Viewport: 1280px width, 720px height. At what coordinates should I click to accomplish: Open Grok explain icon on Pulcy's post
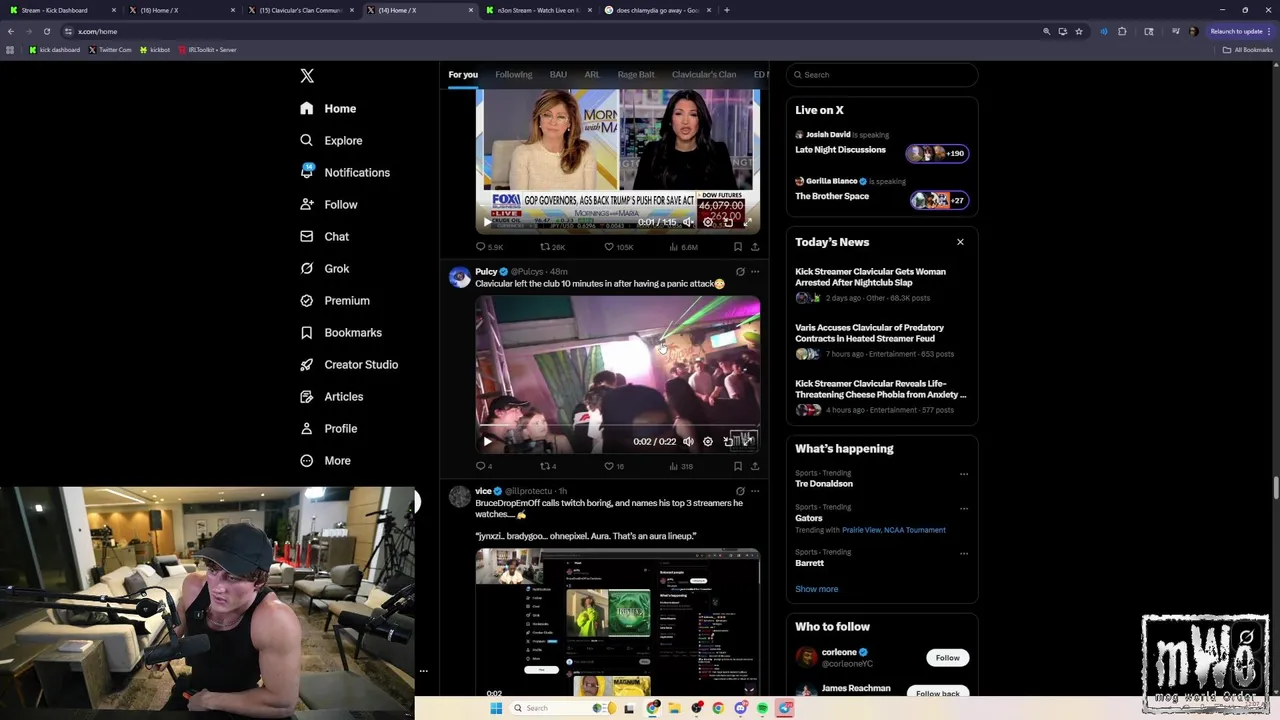tap(740, 271)
